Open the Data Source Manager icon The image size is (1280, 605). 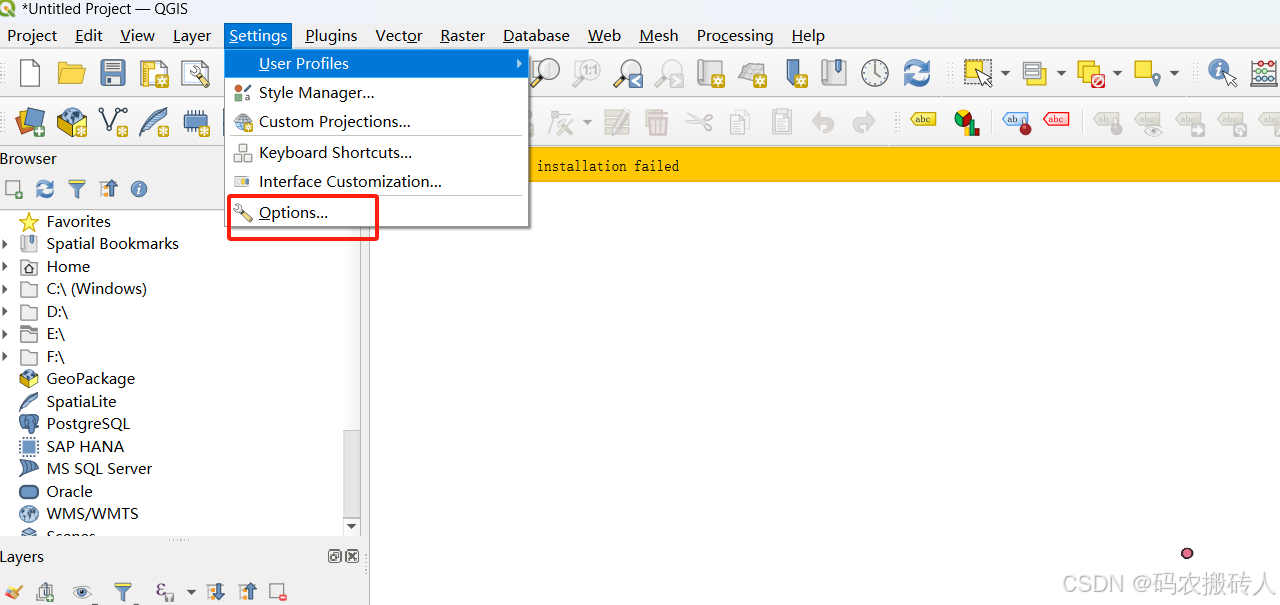pos(30,122)
